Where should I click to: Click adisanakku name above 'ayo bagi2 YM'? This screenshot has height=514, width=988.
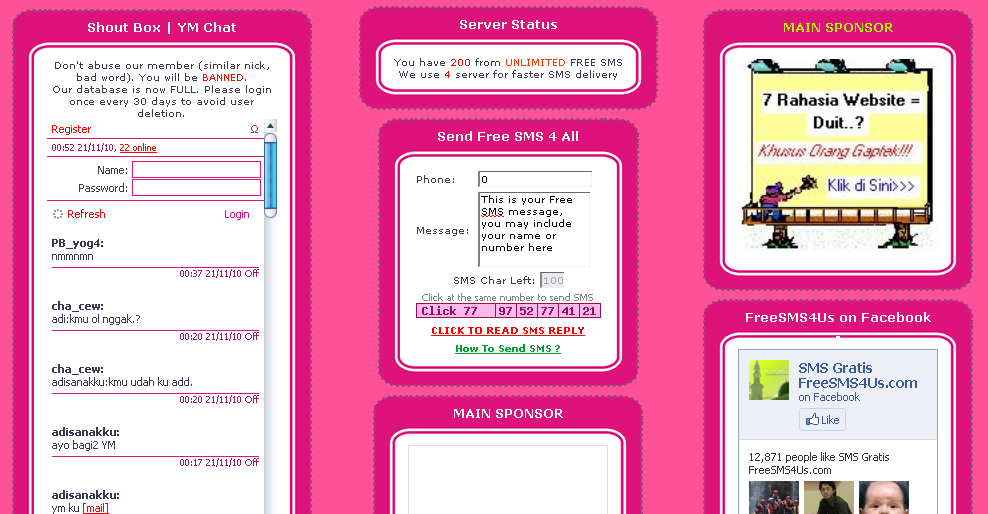click(85, 432)
